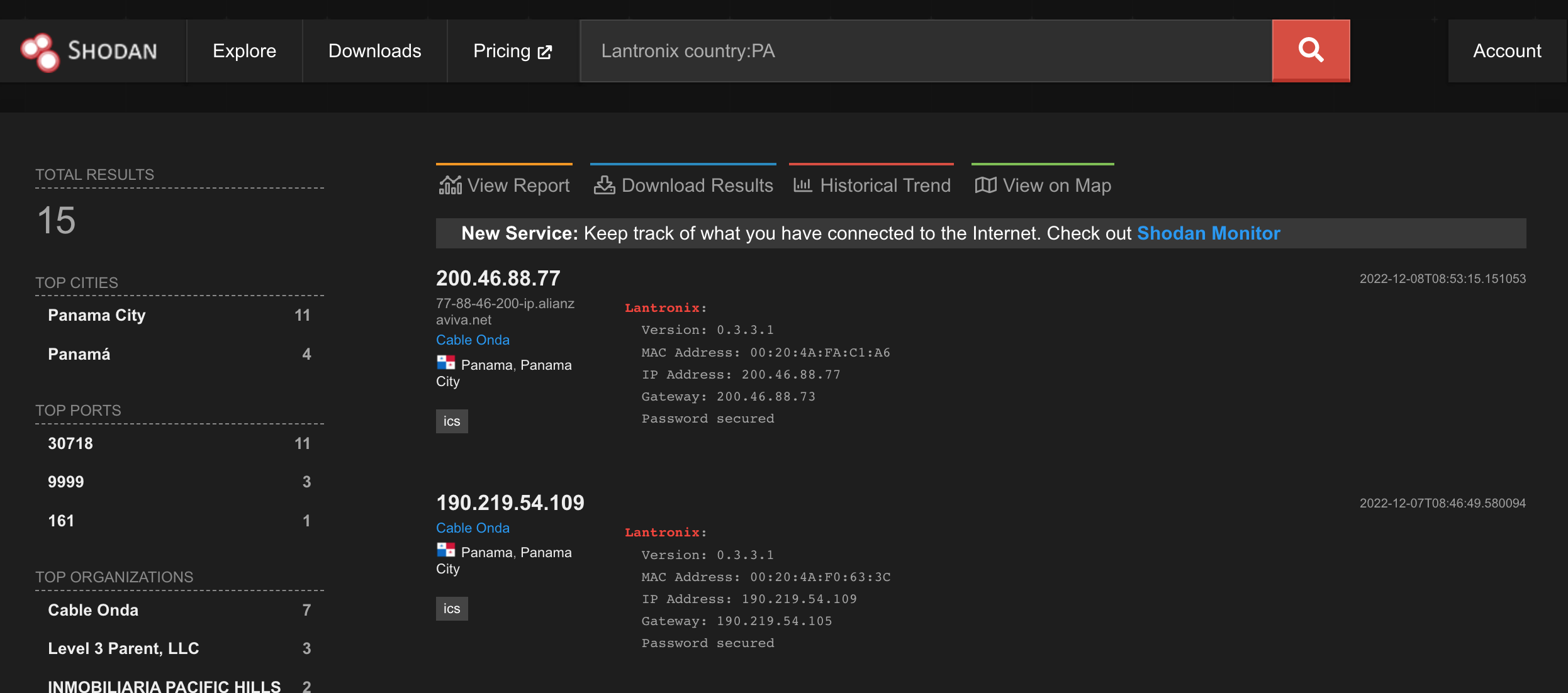The width and height of the screenshot is (1568, 693).
Task: Open the Shodan Monitor link
Action: 1208,233
